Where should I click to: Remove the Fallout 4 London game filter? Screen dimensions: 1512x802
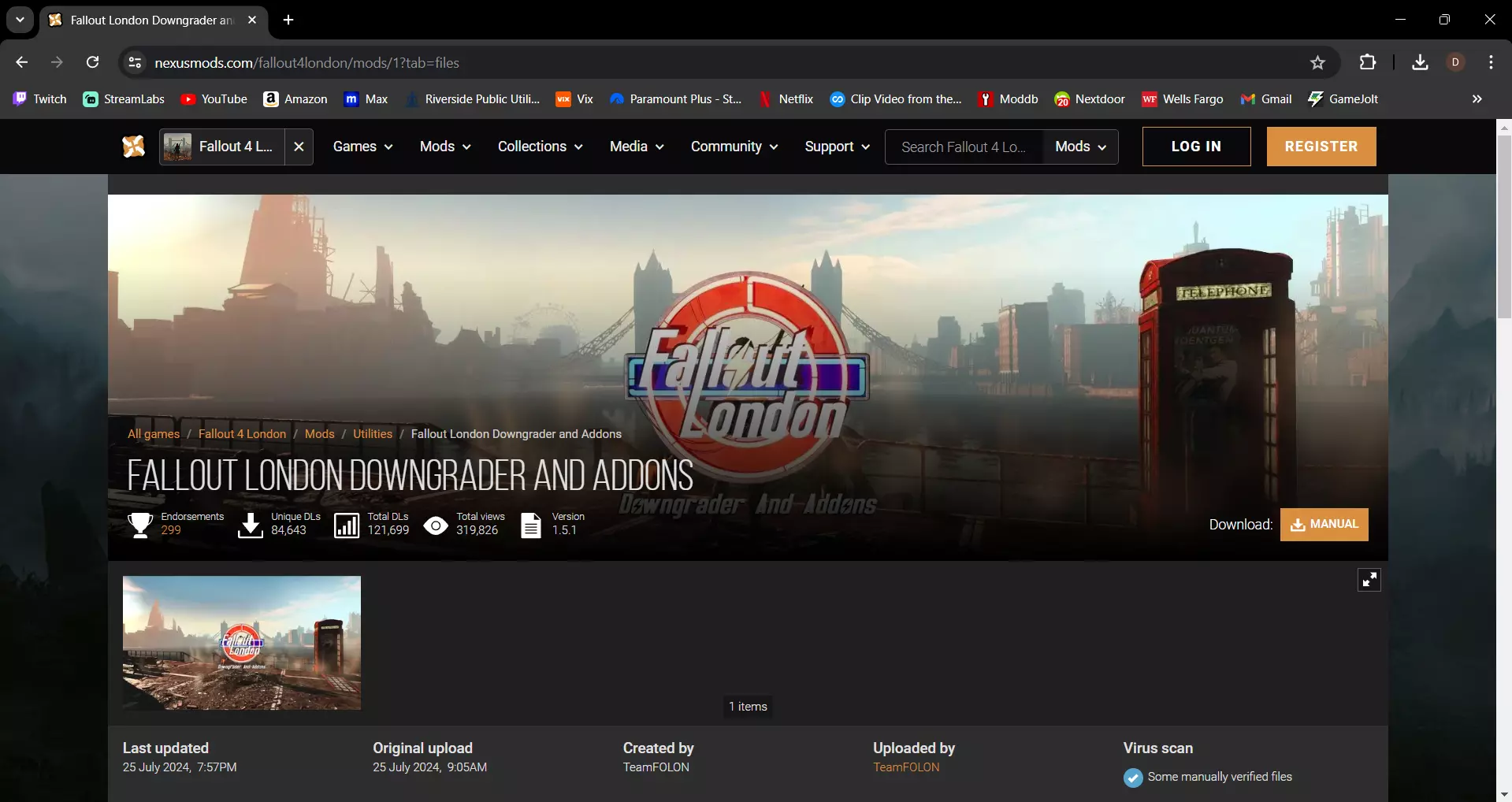(299, 147)
